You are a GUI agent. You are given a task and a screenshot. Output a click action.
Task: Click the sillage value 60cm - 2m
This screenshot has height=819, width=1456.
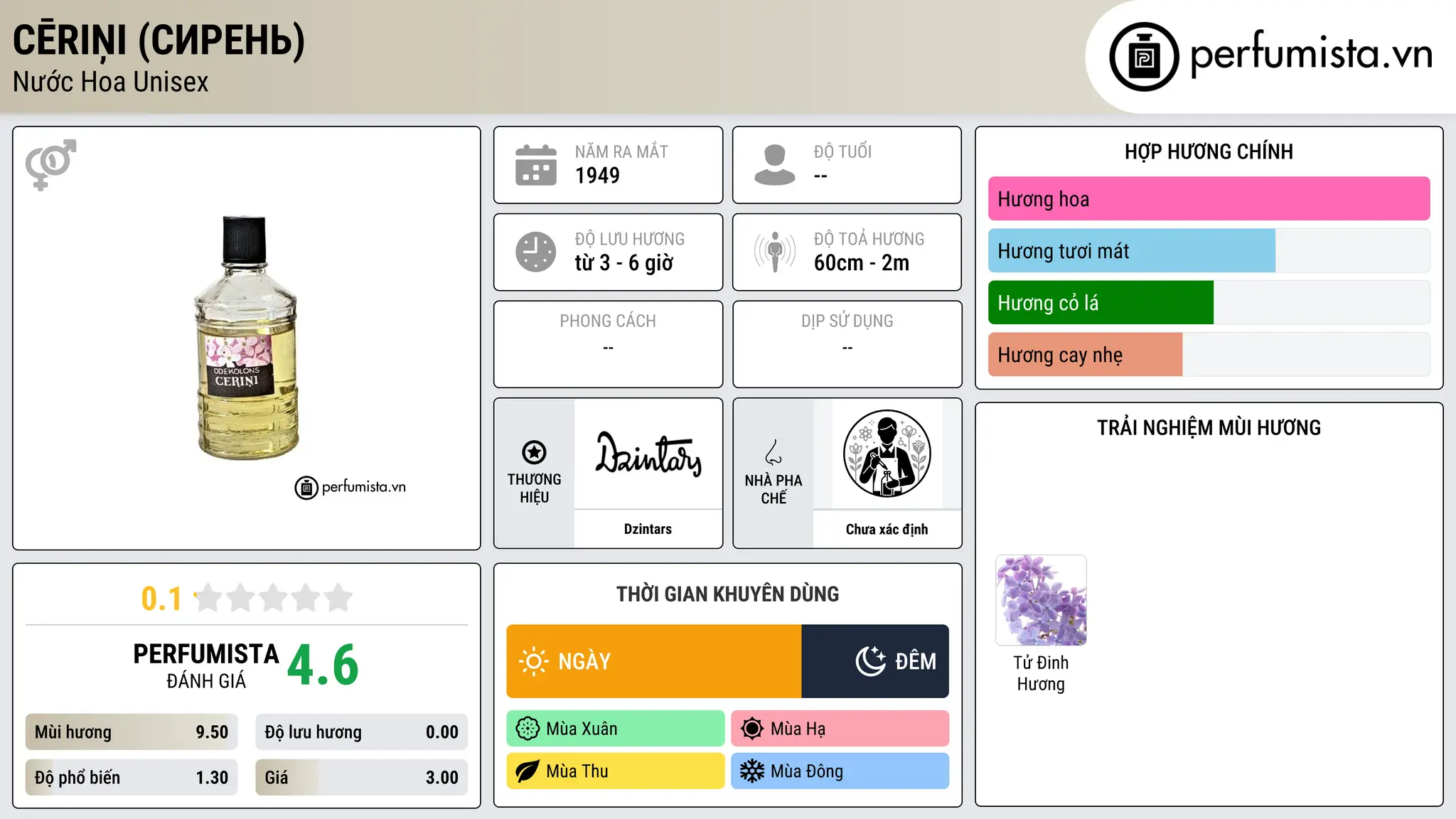[862, 263]
